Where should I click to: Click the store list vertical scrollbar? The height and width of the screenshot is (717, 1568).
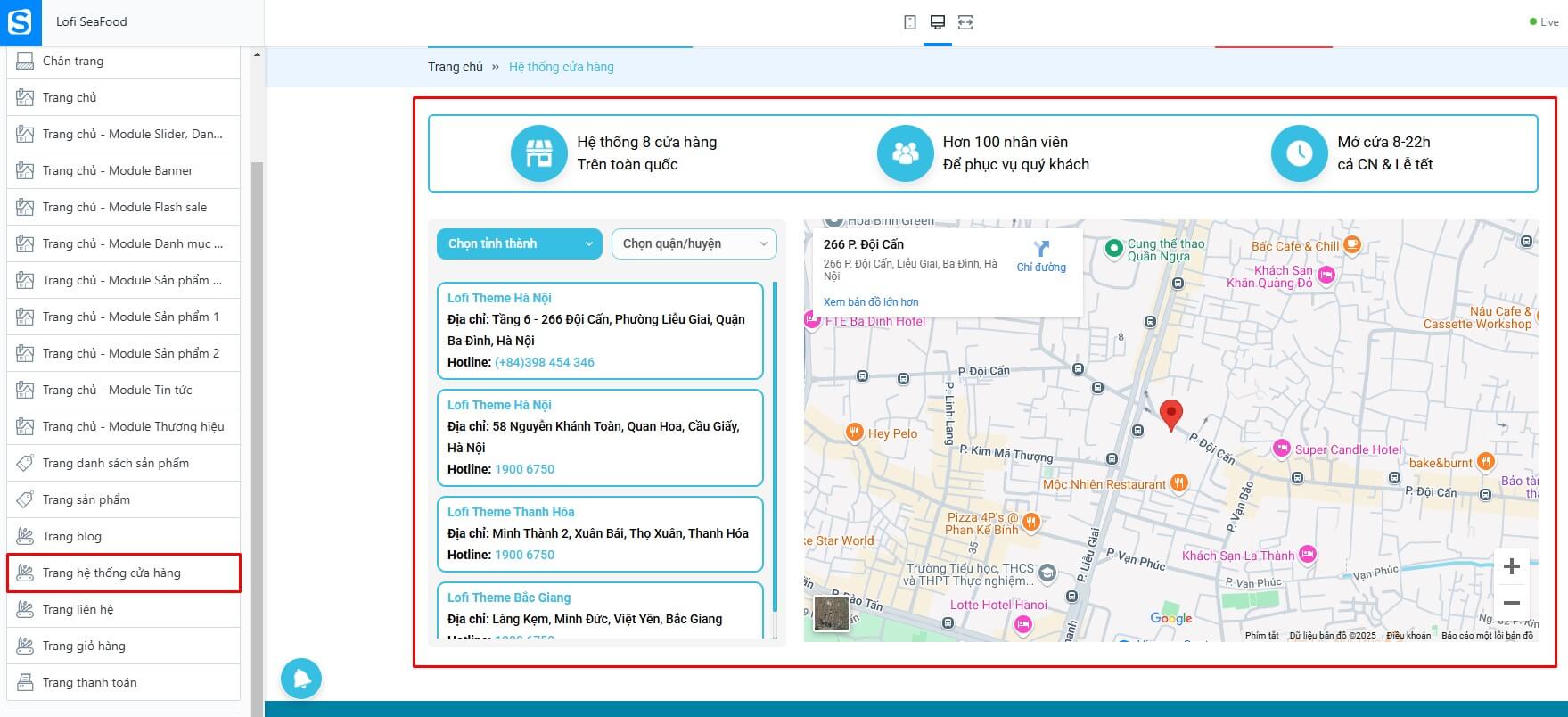click(x=775, y=446)
